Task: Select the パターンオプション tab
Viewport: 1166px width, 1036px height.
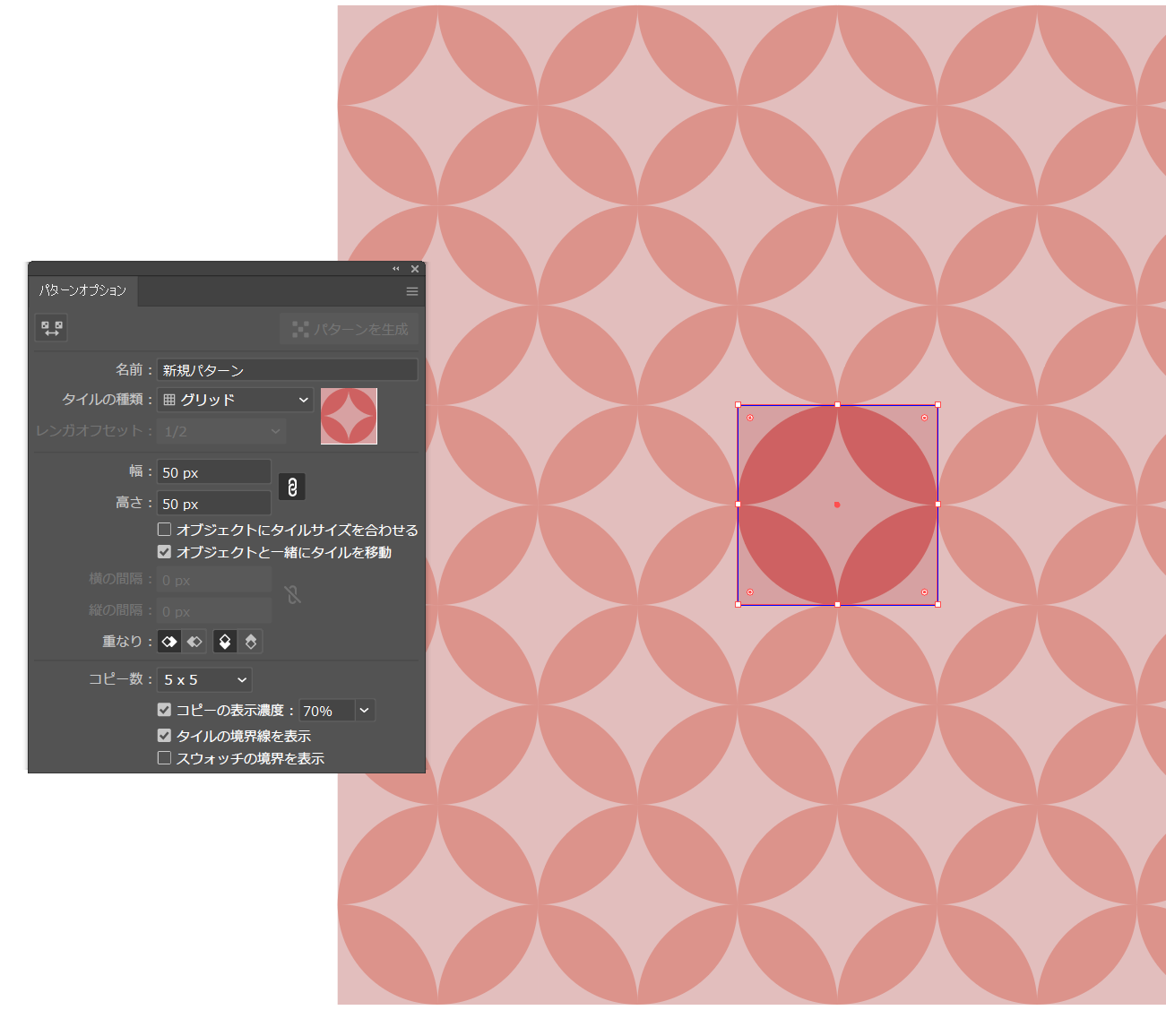Action: (x=82, y=290)
